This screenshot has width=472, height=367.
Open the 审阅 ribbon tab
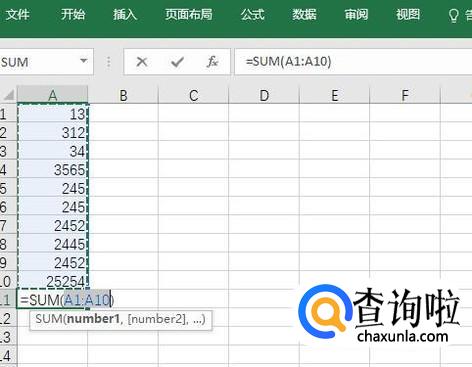(356, 15)
